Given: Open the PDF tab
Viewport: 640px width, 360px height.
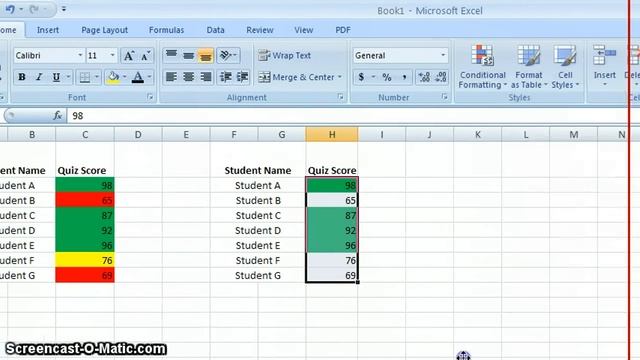Looking at the screenshot, I should pos(342,30).
